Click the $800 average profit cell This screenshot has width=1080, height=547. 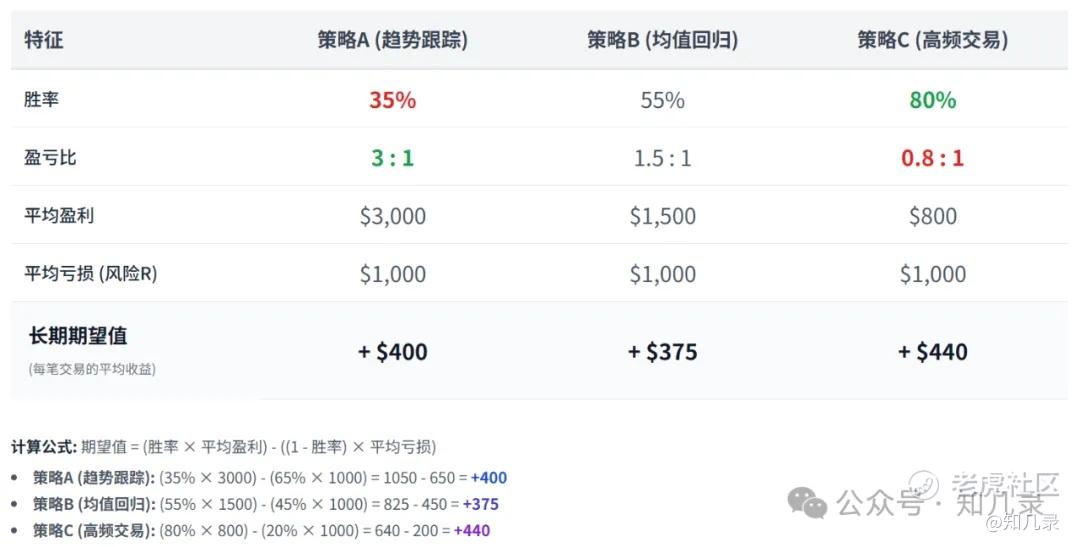click(933, 216)
